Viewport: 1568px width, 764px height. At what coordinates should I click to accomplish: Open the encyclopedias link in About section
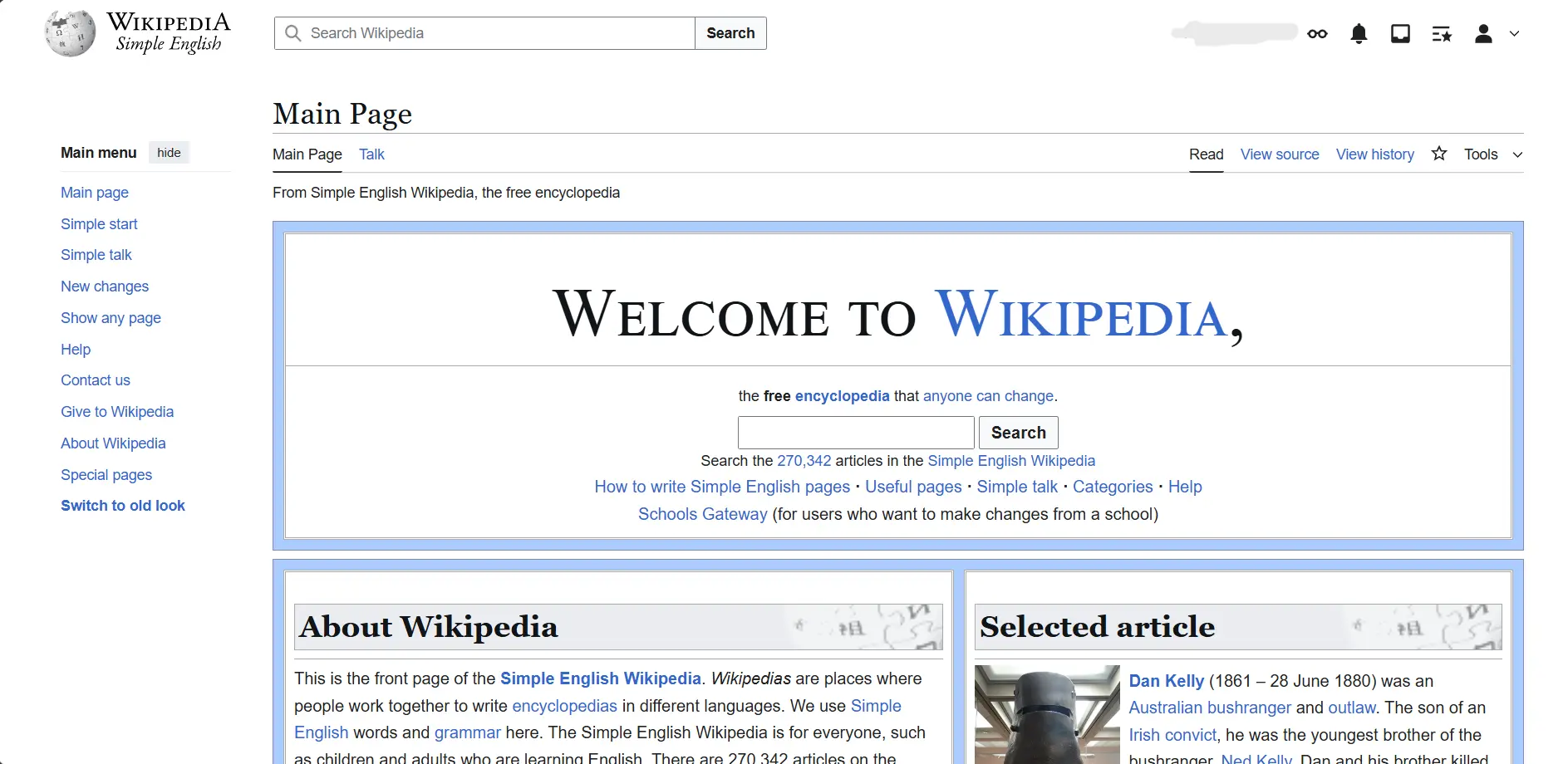(x=564, y=706)
